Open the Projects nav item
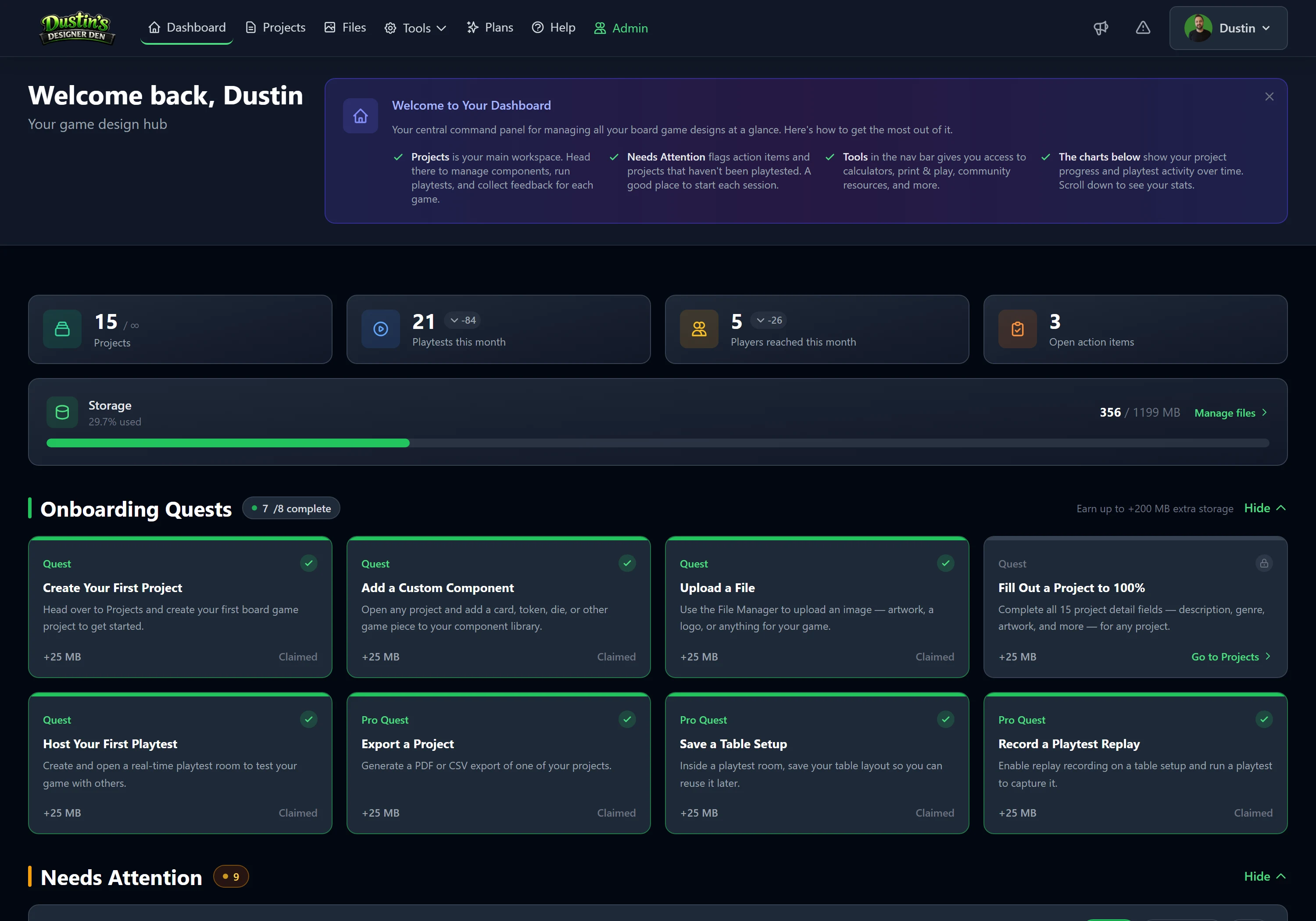The image size is (1316, 921). coord(275,28)
